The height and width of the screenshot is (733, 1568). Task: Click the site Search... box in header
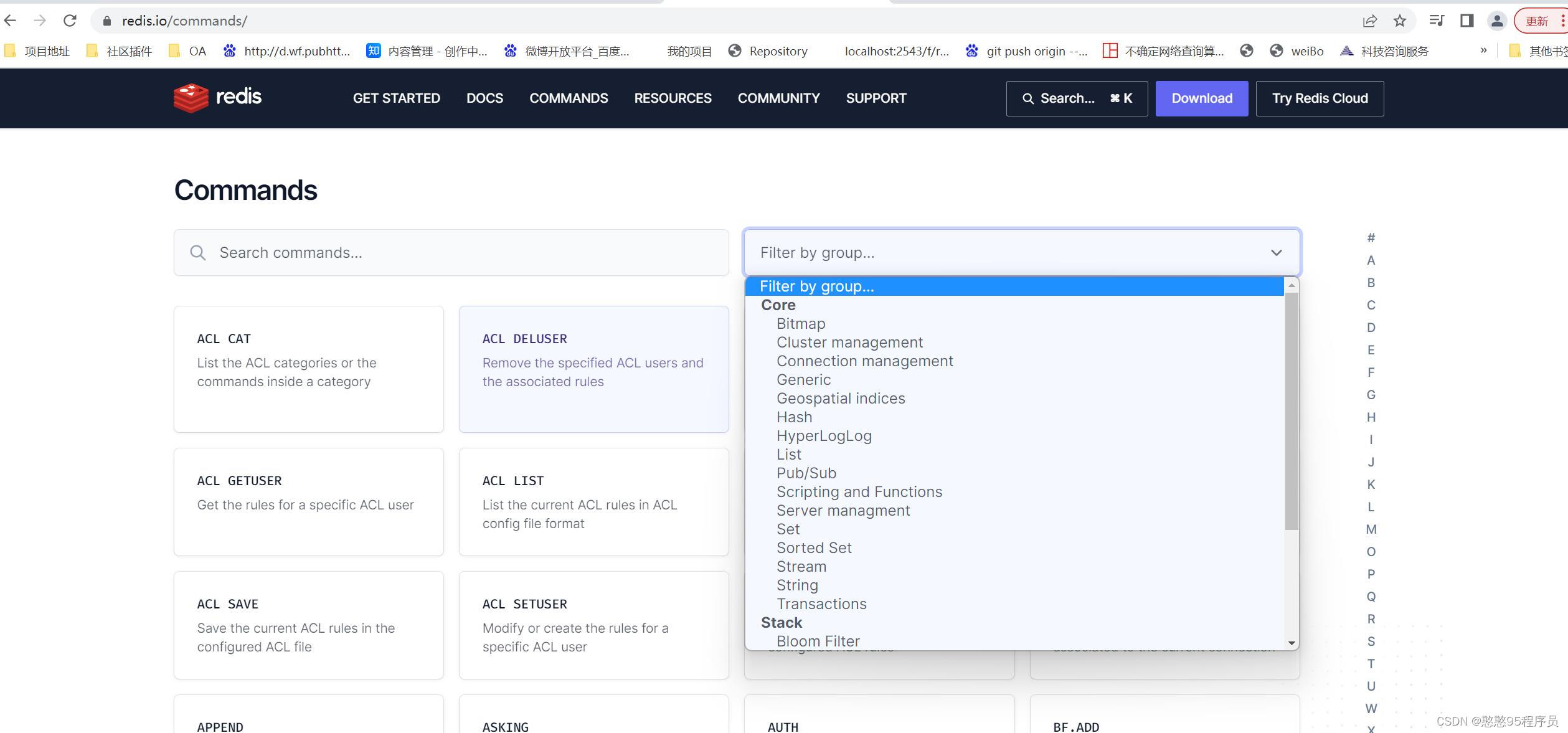(x=1077, y=98)
